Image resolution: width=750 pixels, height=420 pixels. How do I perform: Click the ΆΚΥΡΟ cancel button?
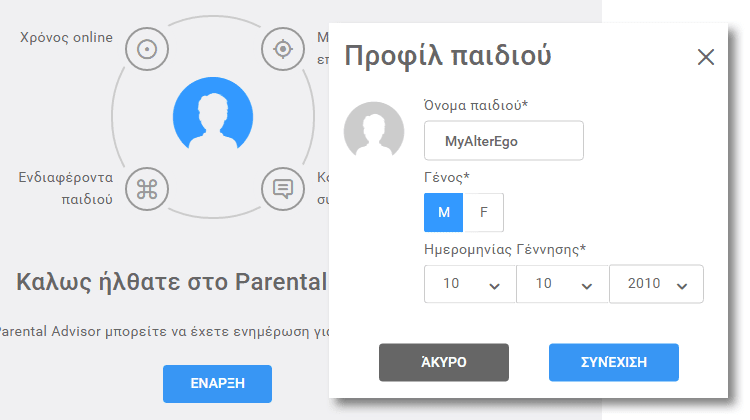pos(444,362)
